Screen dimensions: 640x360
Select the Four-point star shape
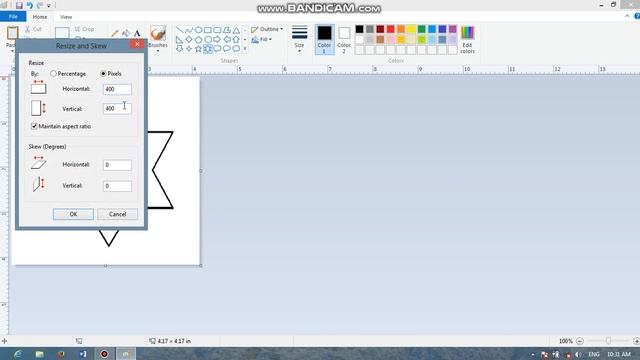point(189,49)
